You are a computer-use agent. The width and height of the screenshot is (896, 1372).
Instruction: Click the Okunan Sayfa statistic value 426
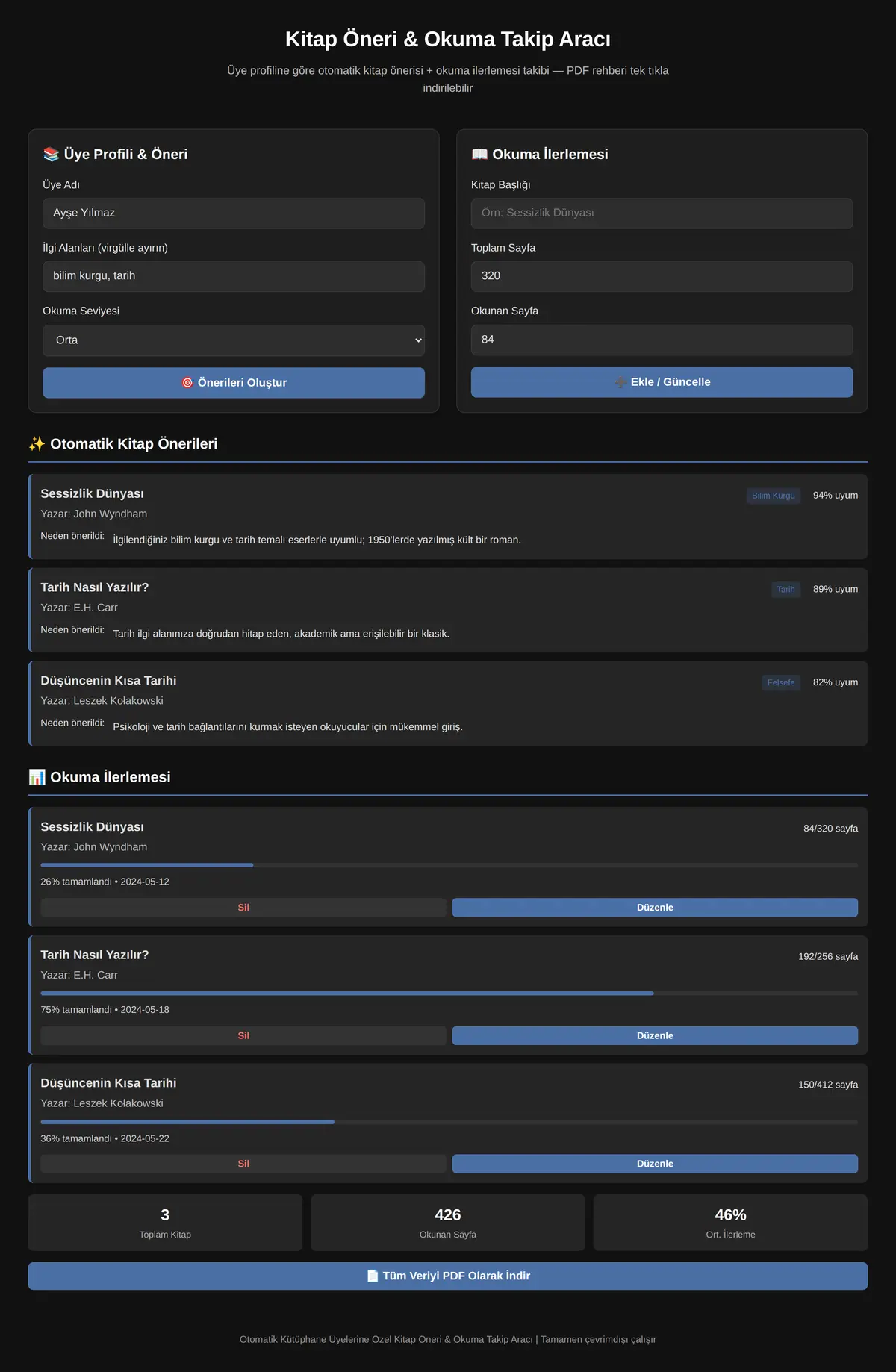tap(448, 1215)
